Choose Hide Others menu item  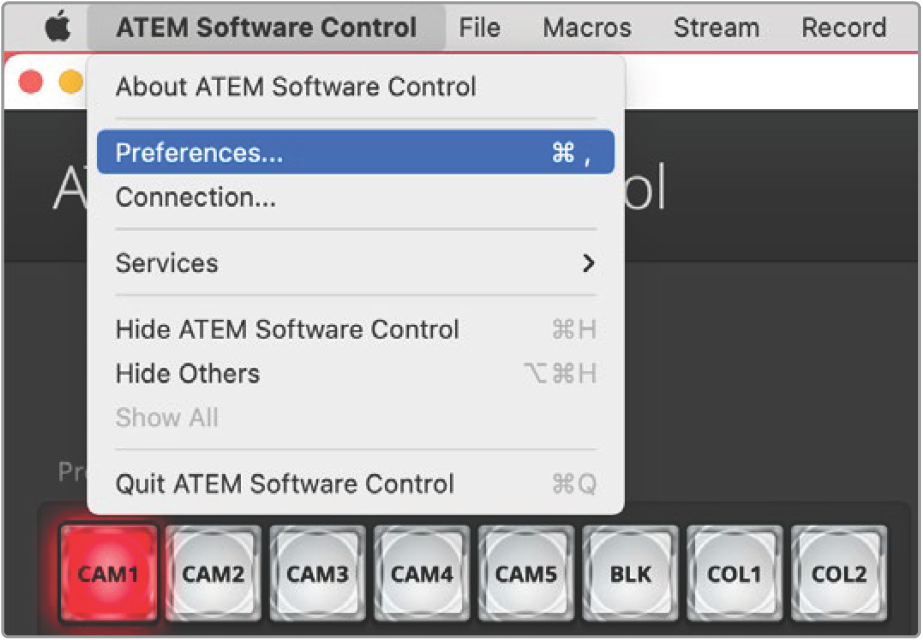356,373
